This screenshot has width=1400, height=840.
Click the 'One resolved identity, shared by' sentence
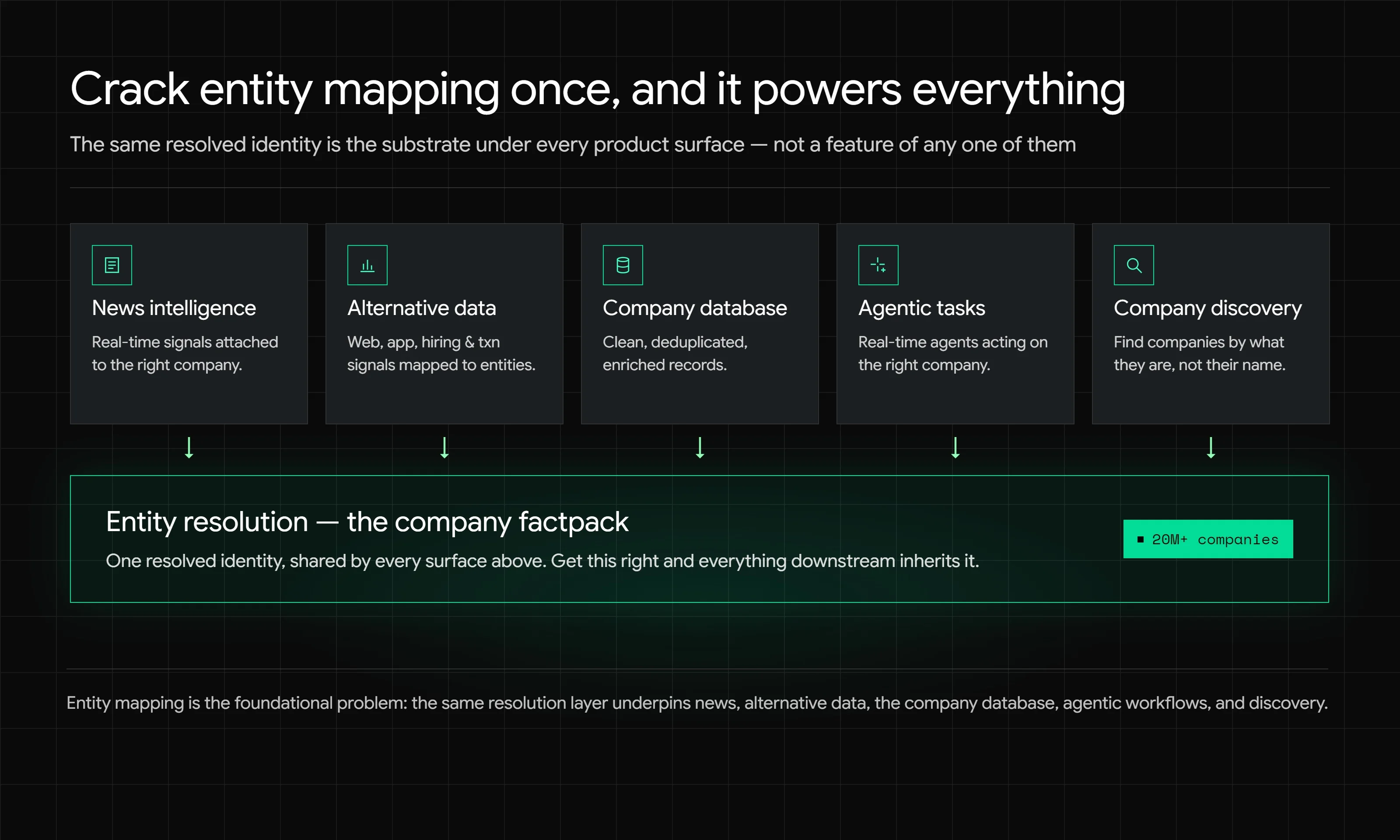pos(542,560)
